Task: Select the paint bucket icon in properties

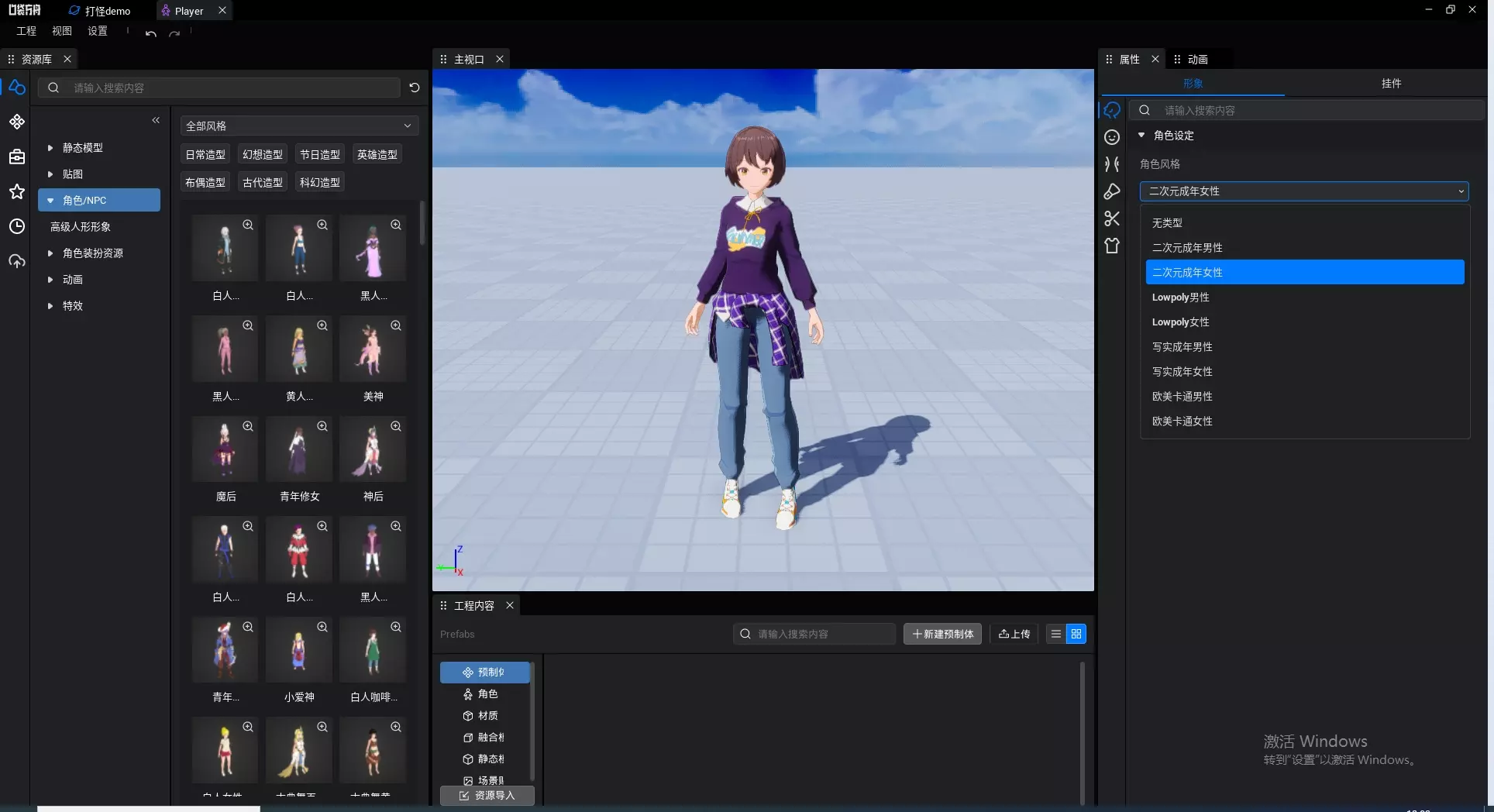Action: tap(1112, 191)
